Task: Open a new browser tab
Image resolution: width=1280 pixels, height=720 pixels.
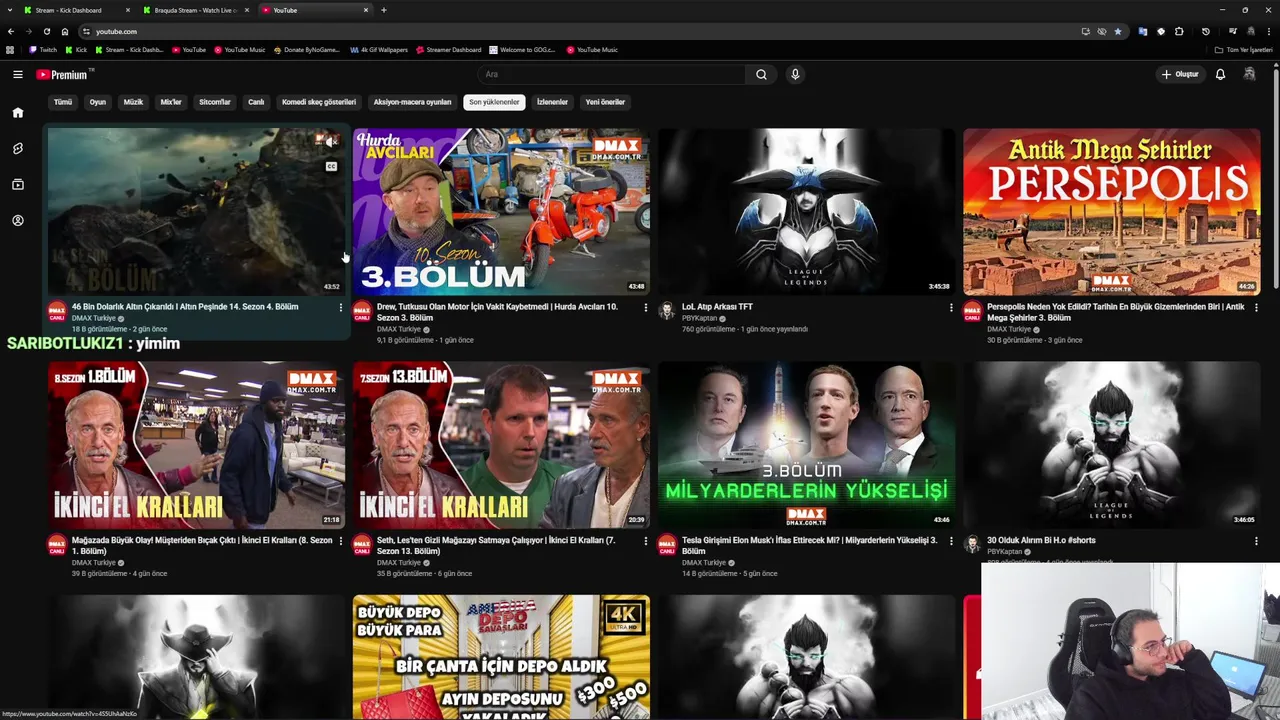Action: point(384,10)
